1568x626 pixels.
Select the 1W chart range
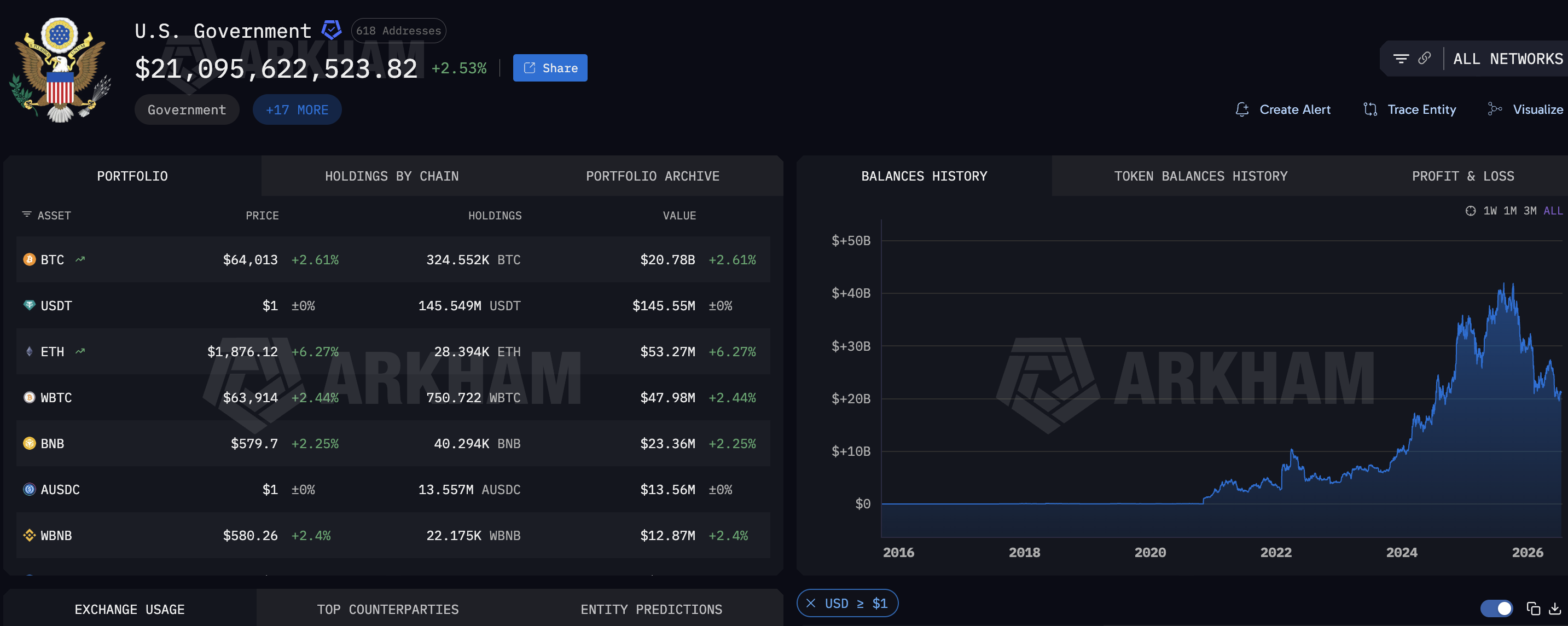pyautogui.click(x=1489, y=211)
